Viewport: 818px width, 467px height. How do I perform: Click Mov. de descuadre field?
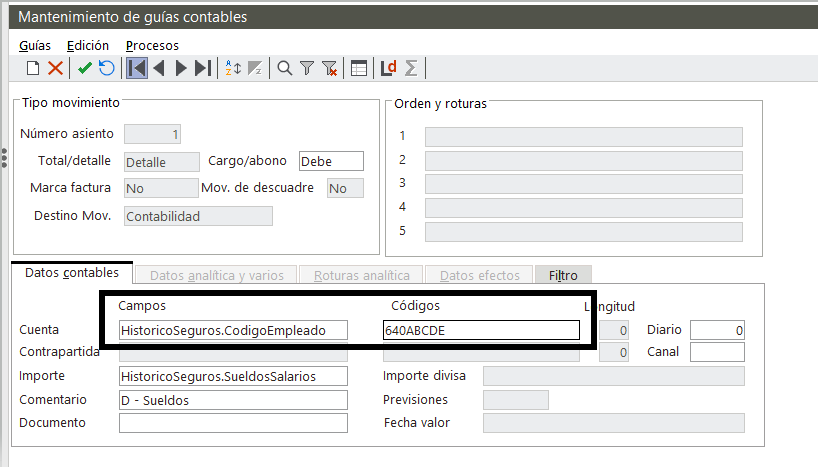click(345, 188)
